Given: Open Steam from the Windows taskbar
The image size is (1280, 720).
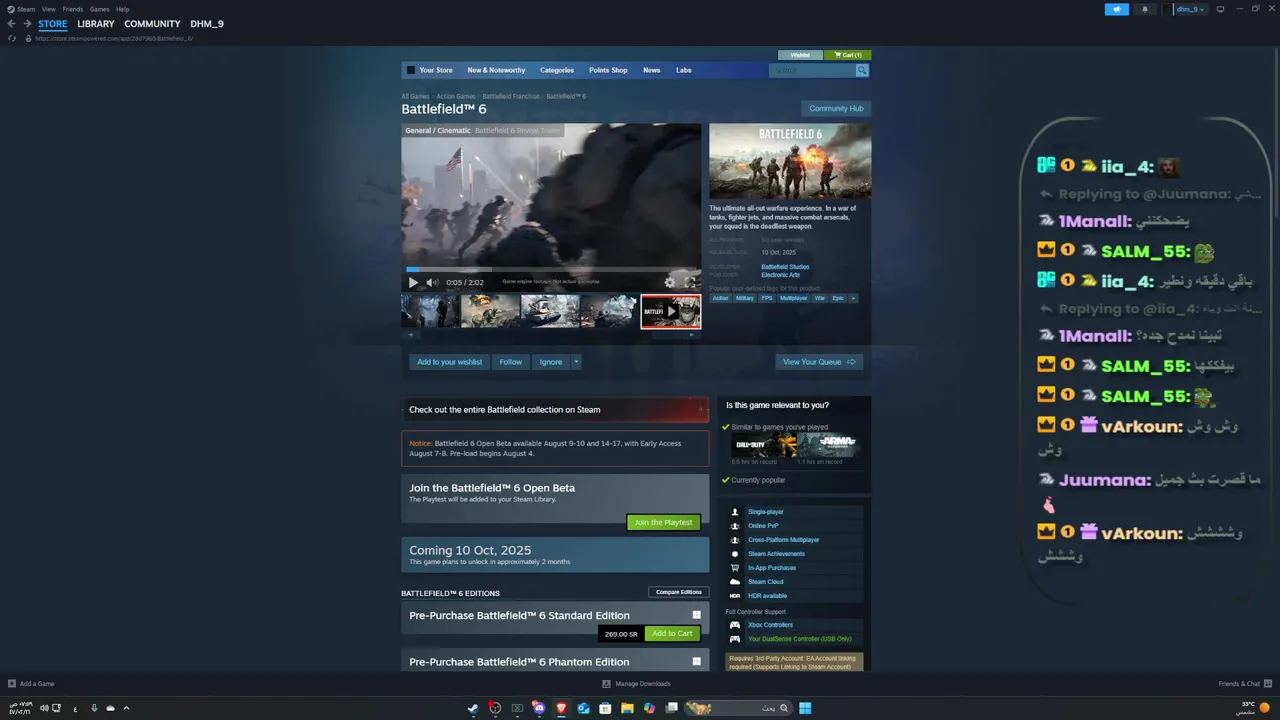Looking at the screenshot, I should [473, 708].
